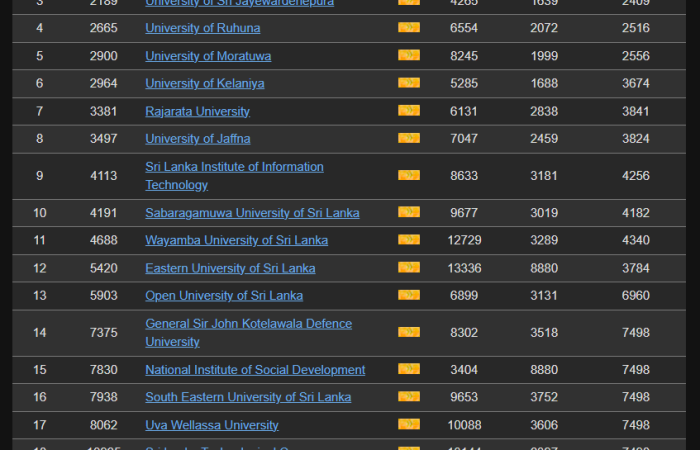Open Sri Lanka Institute of Information Technology link
700x450 pixels.
click(234, 167)
